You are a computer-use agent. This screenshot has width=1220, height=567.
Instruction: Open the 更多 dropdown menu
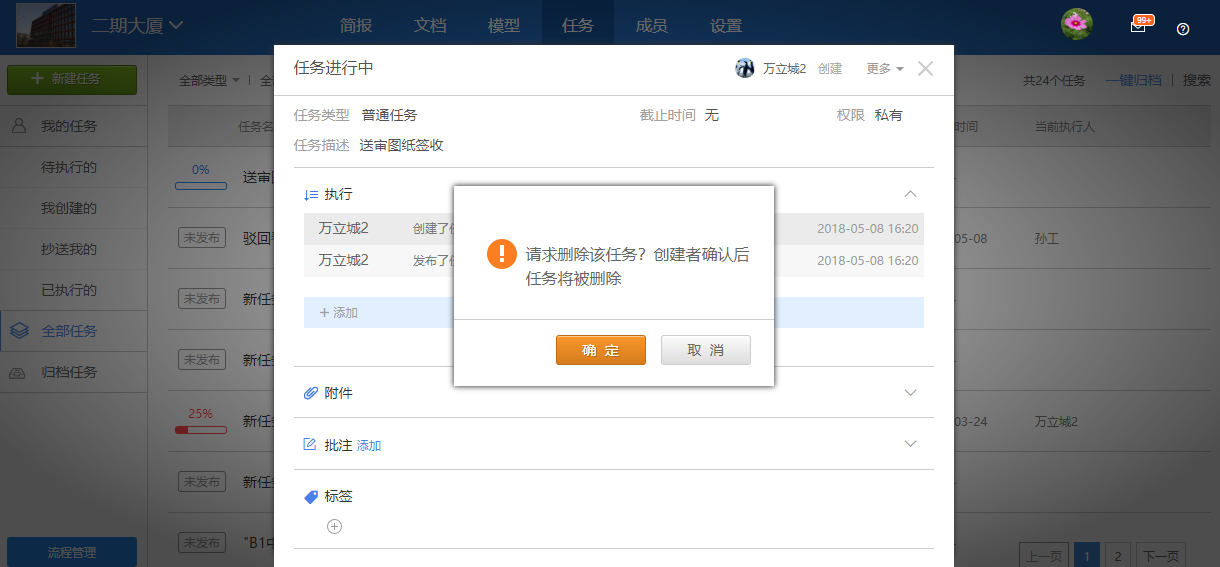pos(885,69)
